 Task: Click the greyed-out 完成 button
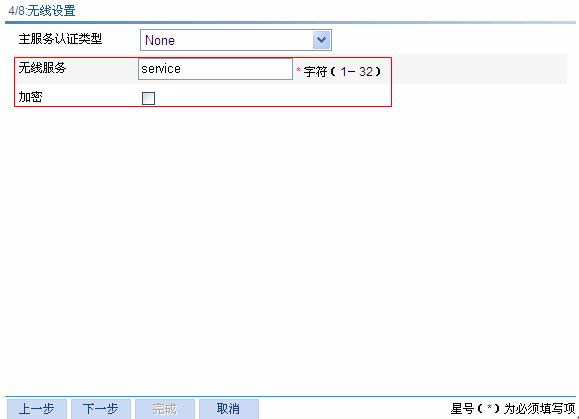[x=165, y=409]
